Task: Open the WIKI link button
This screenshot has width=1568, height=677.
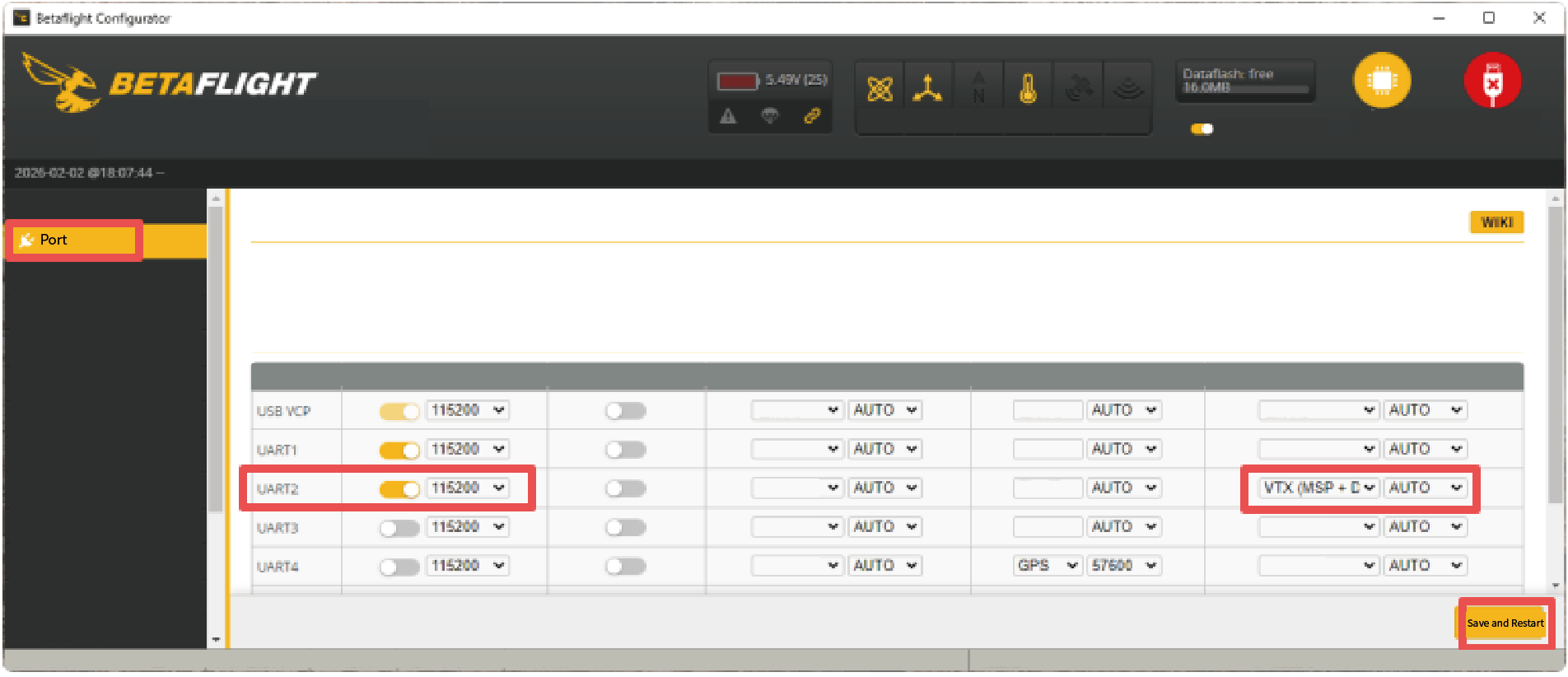Action: point(1496,222)
